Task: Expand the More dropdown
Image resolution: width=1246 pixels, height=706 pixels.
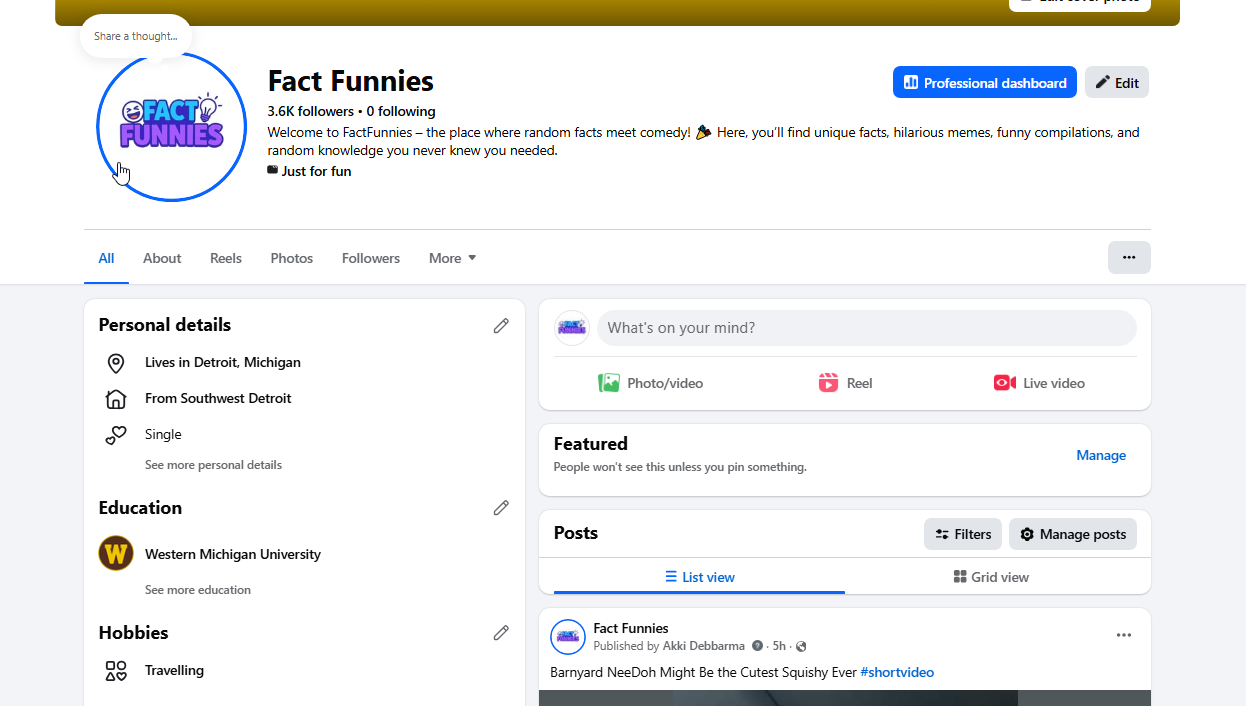Action: tap(453, 258)
